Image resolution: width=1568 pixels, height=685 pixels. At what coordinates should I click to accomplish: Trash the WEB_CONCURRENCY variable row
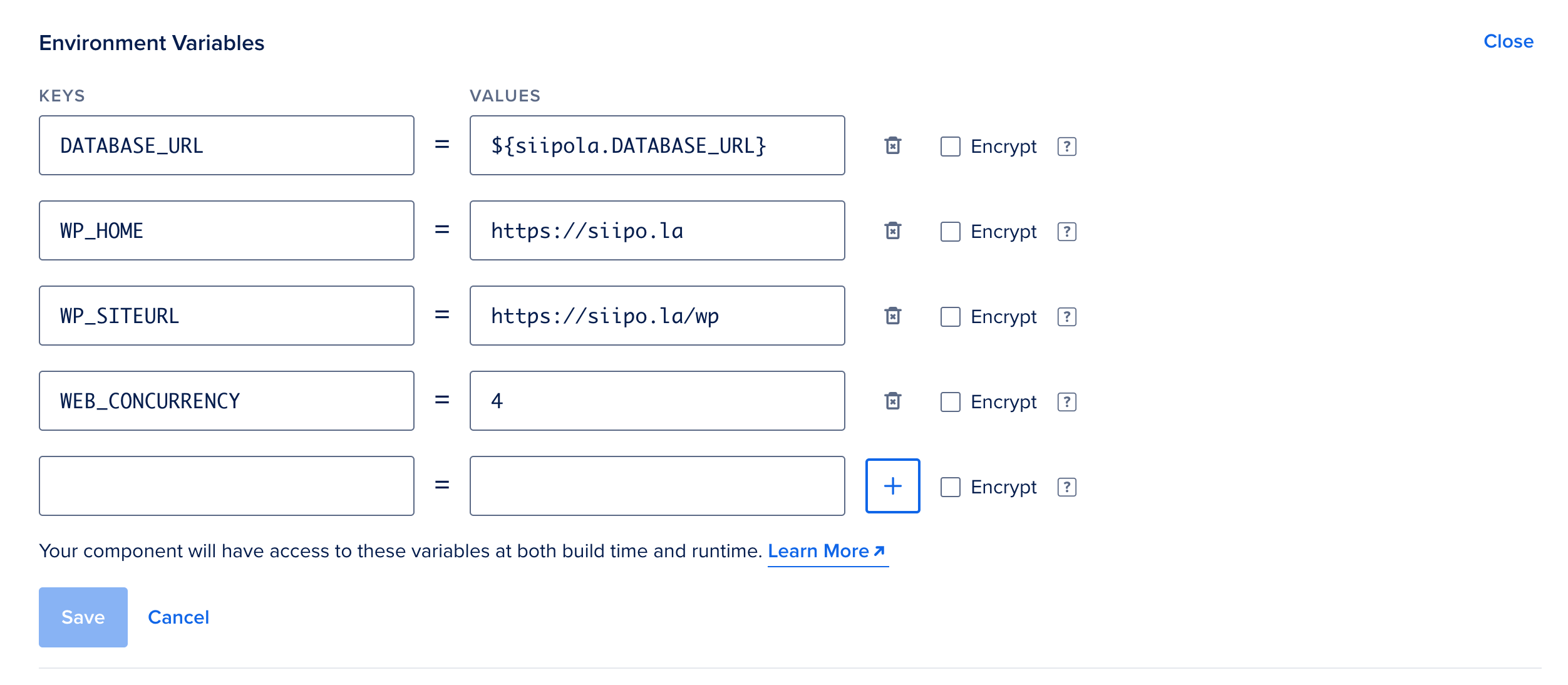892,401
